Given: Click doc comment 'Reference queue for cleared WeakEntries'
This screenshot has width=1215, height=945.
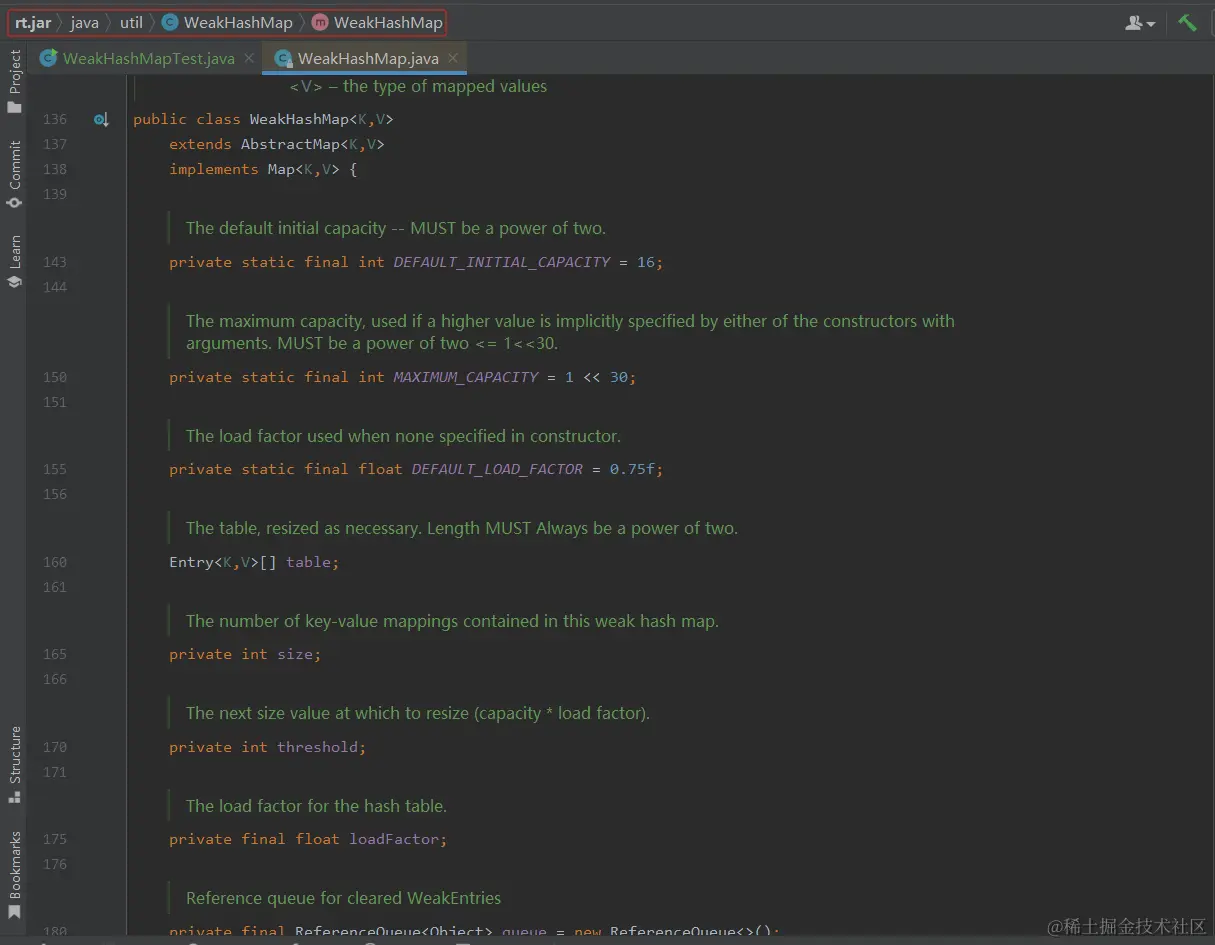Looking at the screenshot, I should [x=344, y=898].
